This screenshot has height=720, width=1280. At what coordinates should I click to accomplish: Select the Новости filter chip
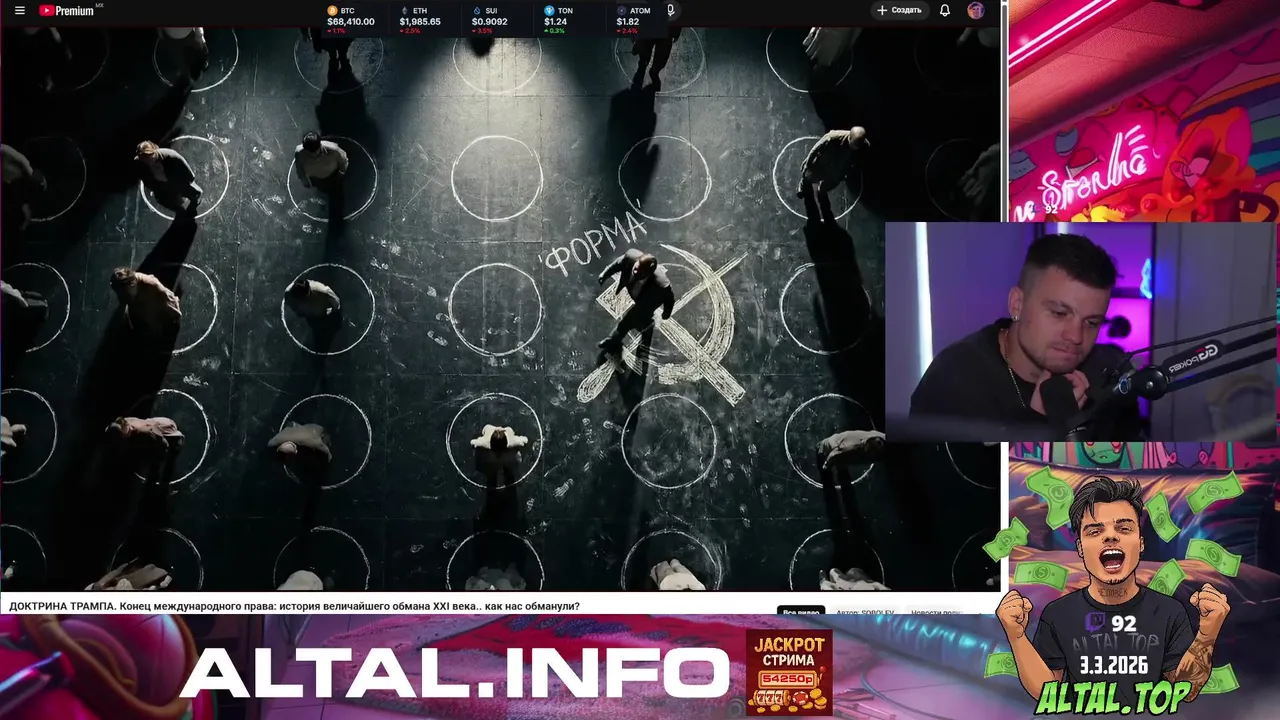[x=935, y=612]
